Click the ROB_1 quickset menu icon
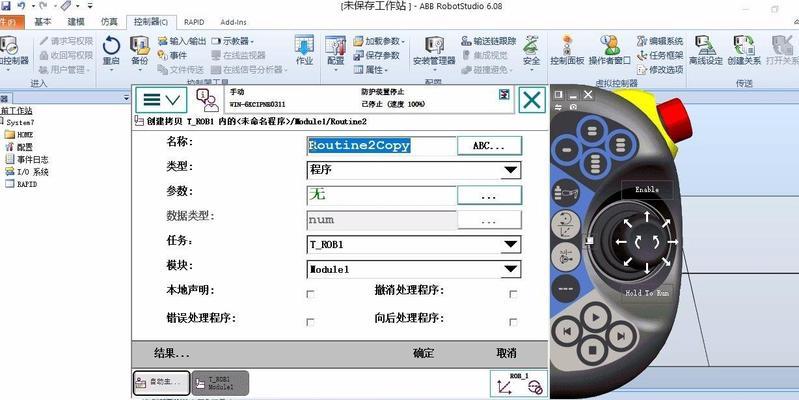Image resolution: width=799 pixels, height=400 pixels. point(519,384)
